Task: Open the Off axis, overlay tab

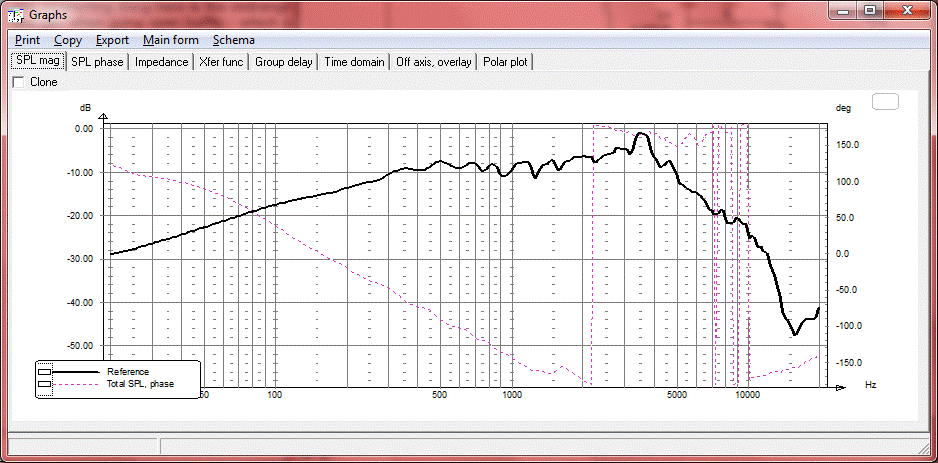Action: [x=434, y=62]
